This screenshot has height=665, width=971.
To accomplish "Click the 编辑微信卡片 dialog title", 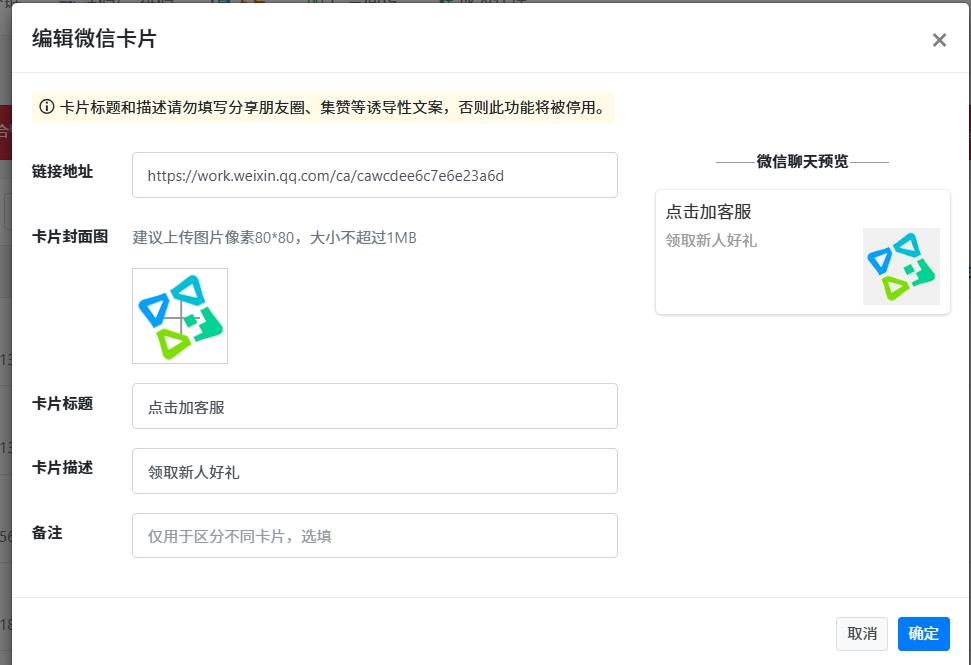I will pyautogui.click(x=94, y=39).
